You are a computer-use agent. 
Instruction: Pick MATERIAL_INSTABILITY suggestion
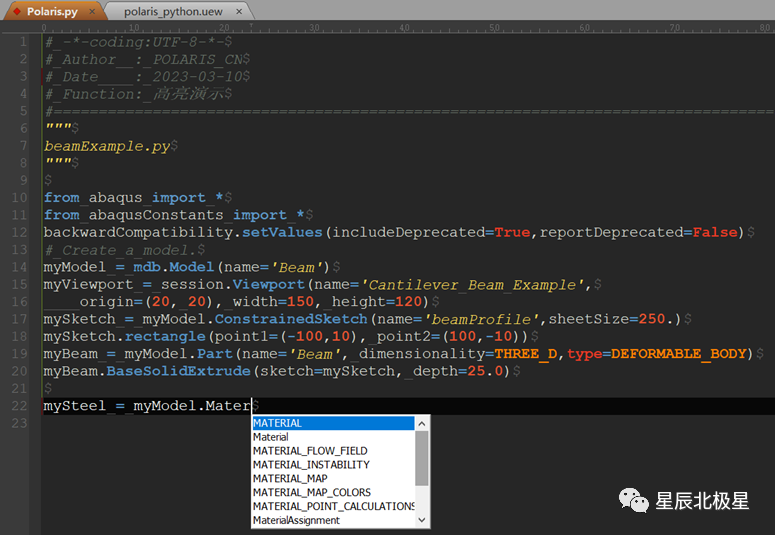(333, 465)
